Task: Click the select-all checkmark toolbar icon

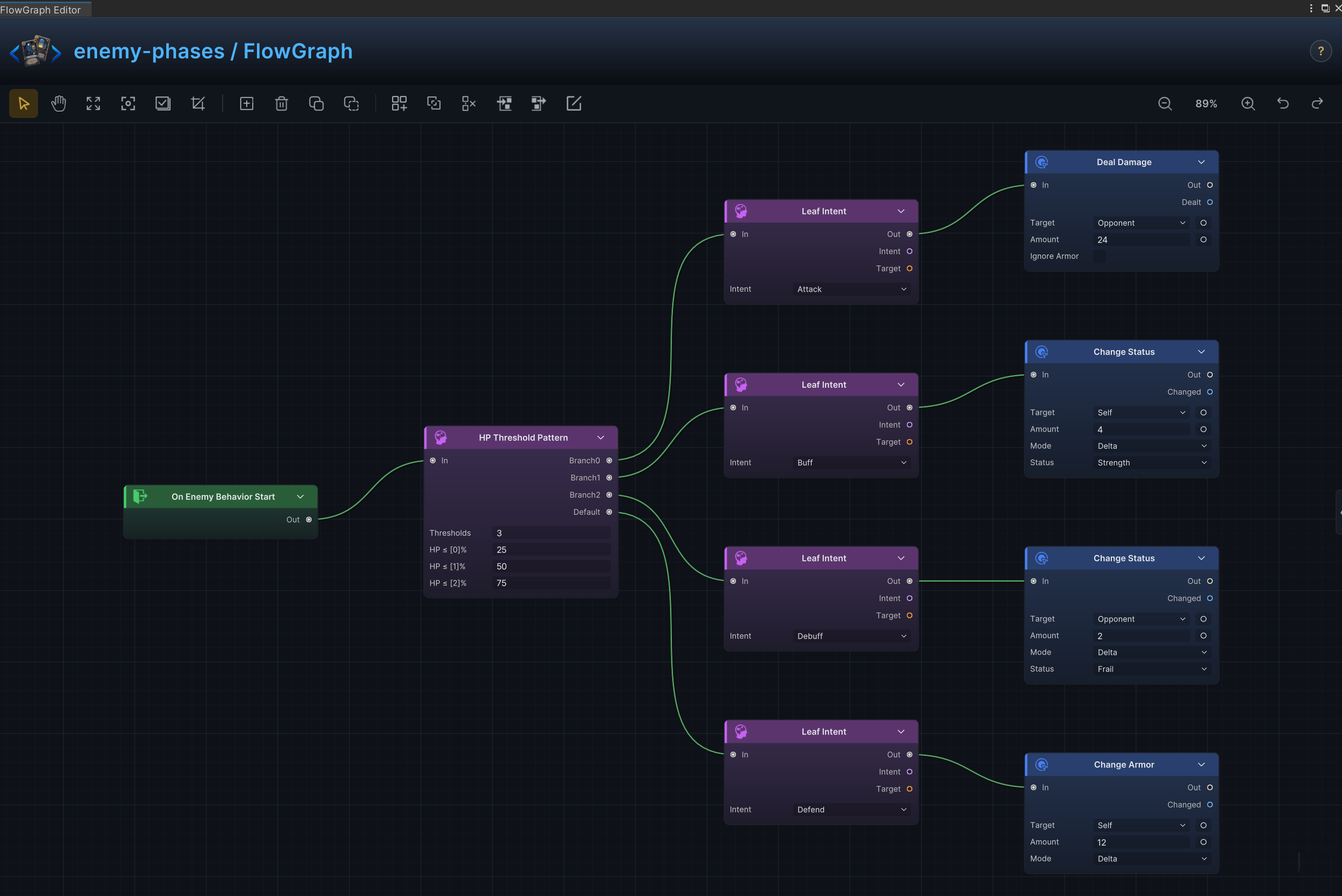Action: 163,103
